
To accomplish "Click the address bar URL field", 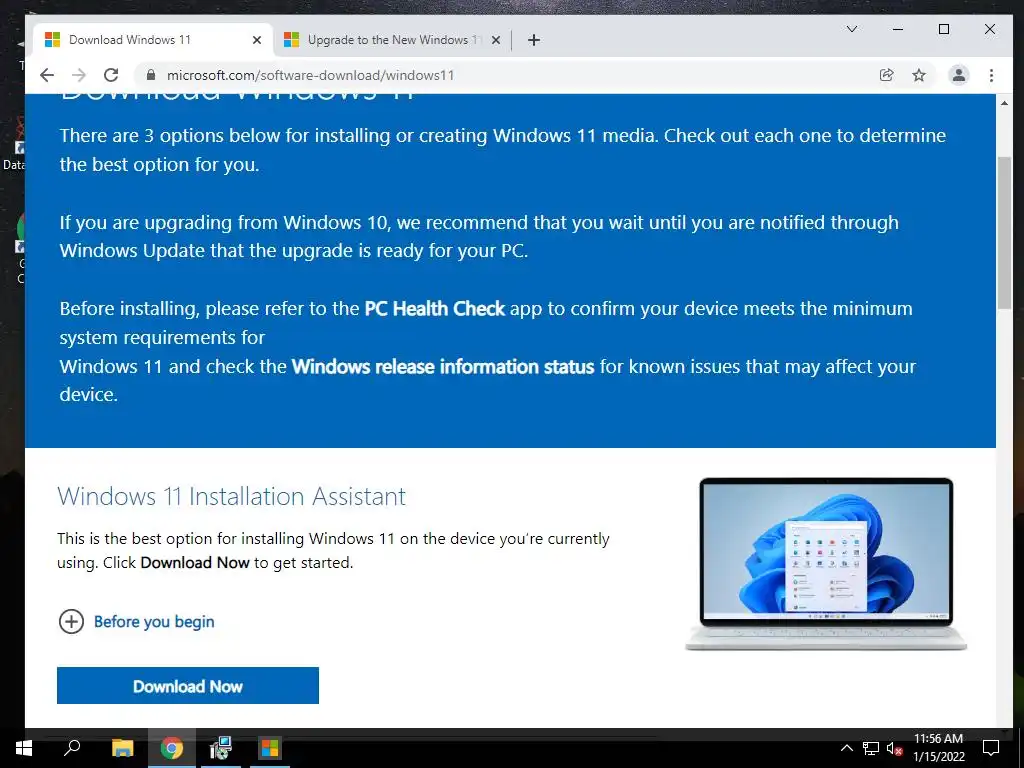I will click(x=509, y=75).
